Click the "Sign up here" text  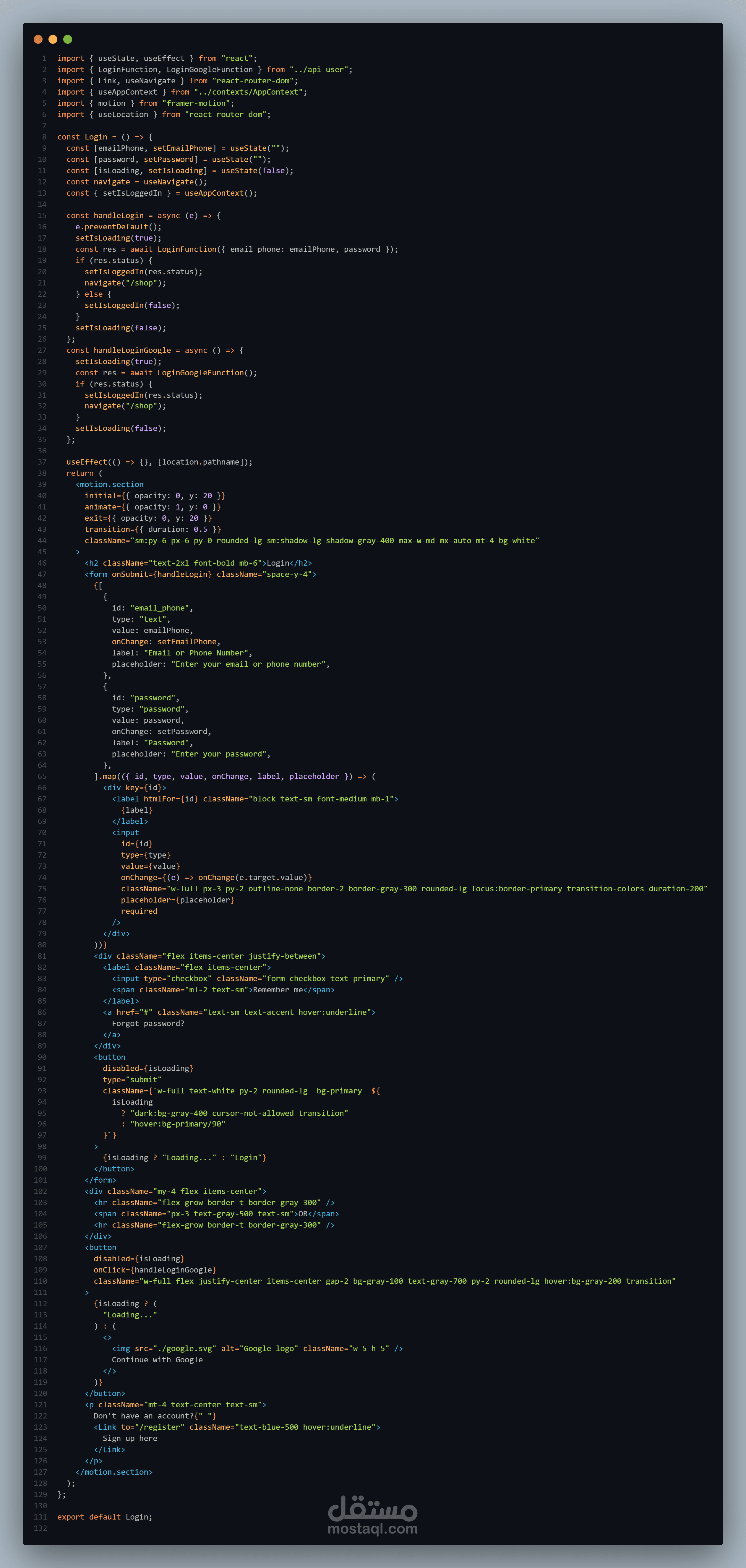coord(130,1438)
